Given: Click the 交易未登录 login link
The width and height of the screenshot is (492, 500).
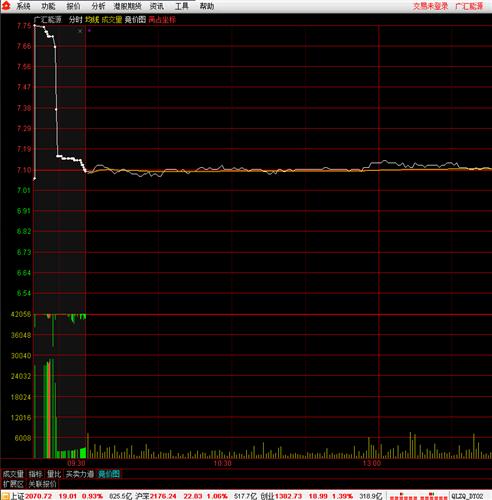Looking at the screenshot, I should click(430, 6).
